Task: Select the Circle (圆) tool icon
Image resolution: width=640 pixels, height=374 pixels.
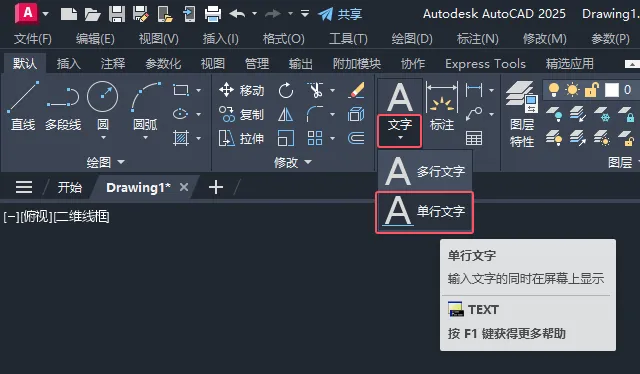Action: [102, 97]
